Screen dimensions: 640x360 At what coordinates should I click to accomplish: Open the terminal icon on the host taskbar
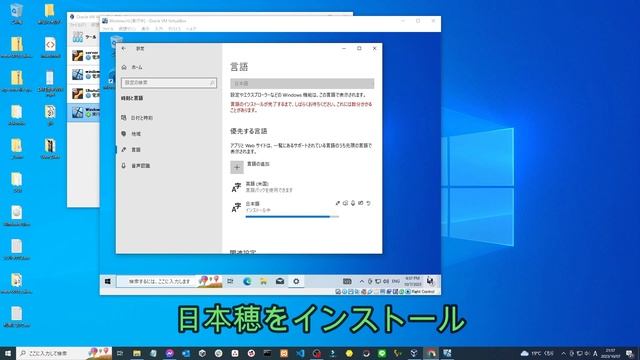[267, 353]
